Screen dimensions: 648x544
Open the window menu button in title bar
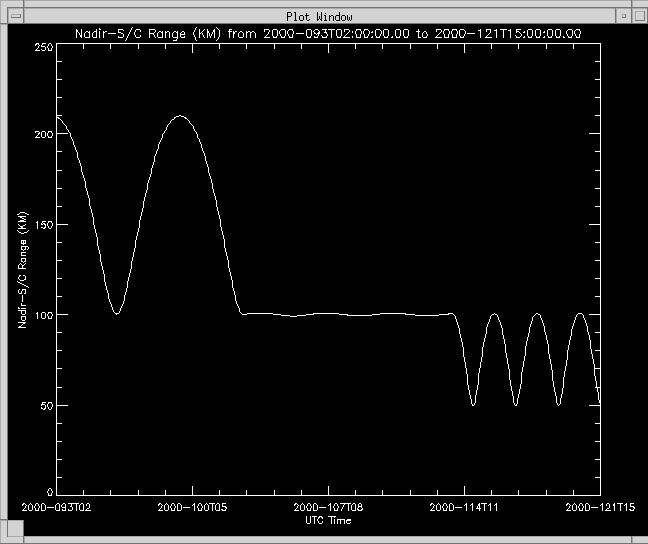click(16, 16)
